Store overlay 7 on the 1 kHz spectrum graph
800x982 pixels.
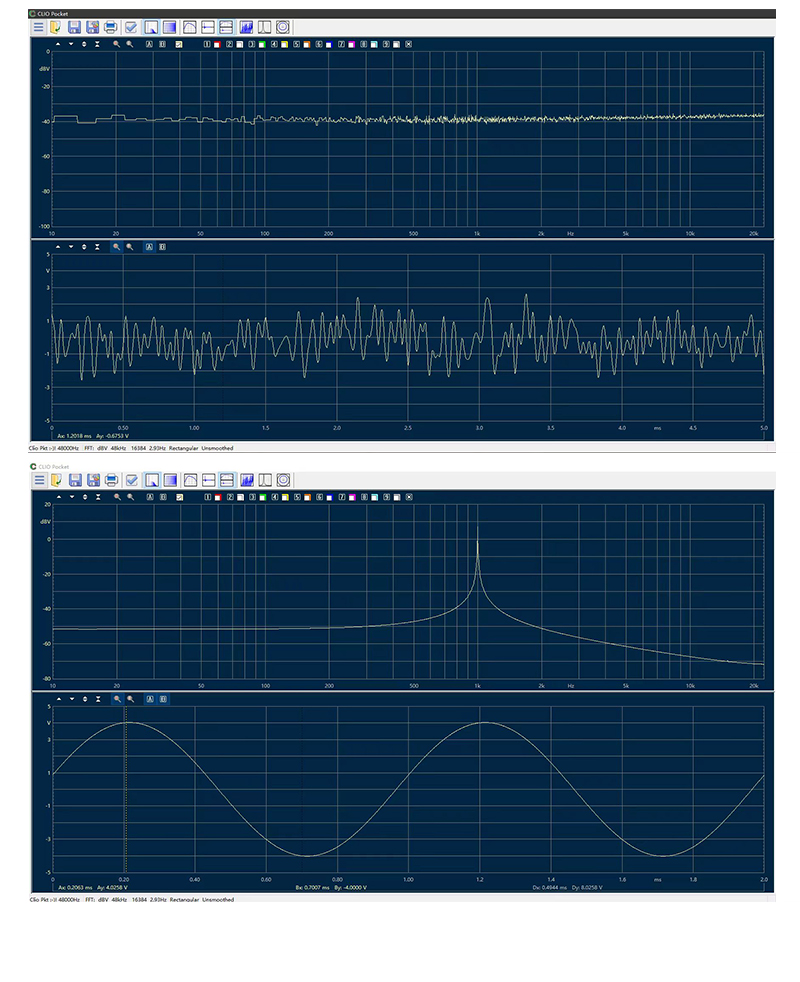click(x=341, y=497)
